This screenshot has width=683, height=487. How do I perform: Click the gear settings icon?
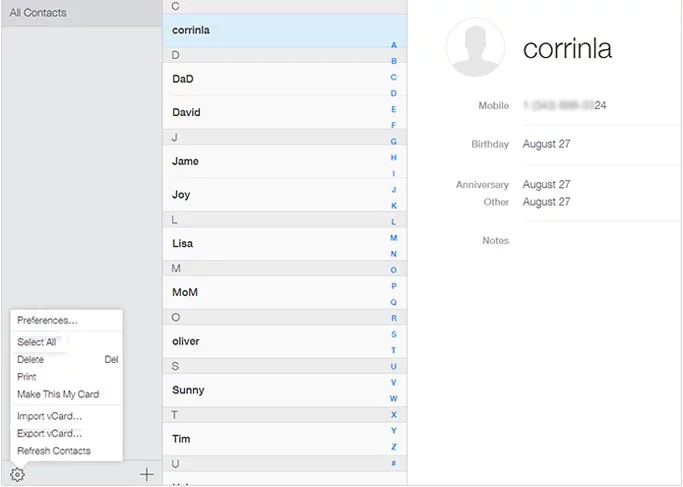click(18, 474)
